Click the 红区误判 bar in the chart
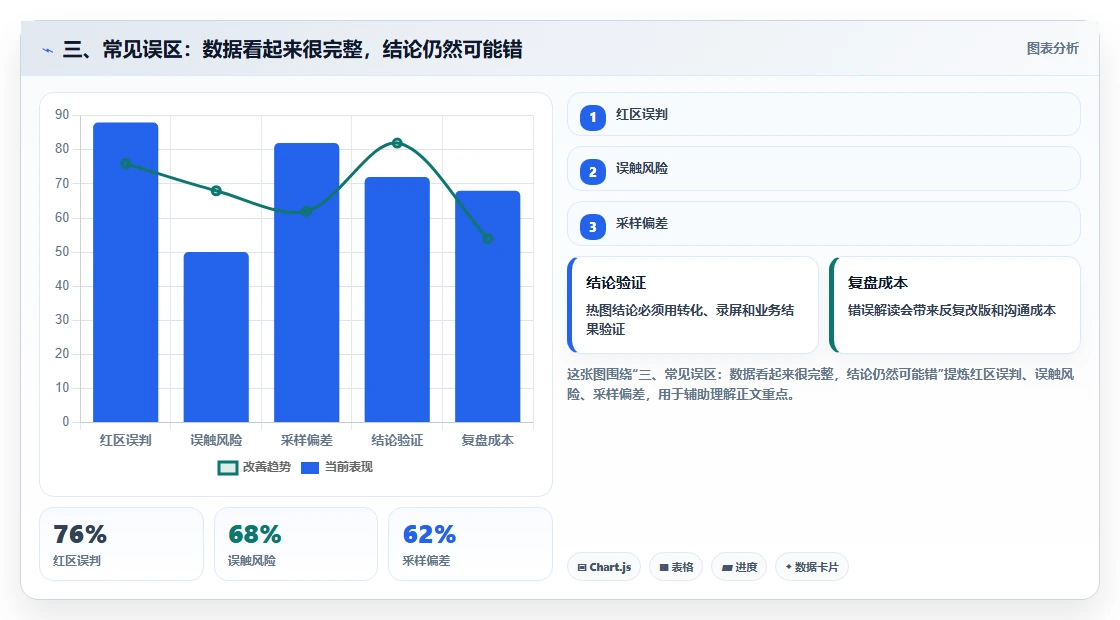 tap(126, 272)
